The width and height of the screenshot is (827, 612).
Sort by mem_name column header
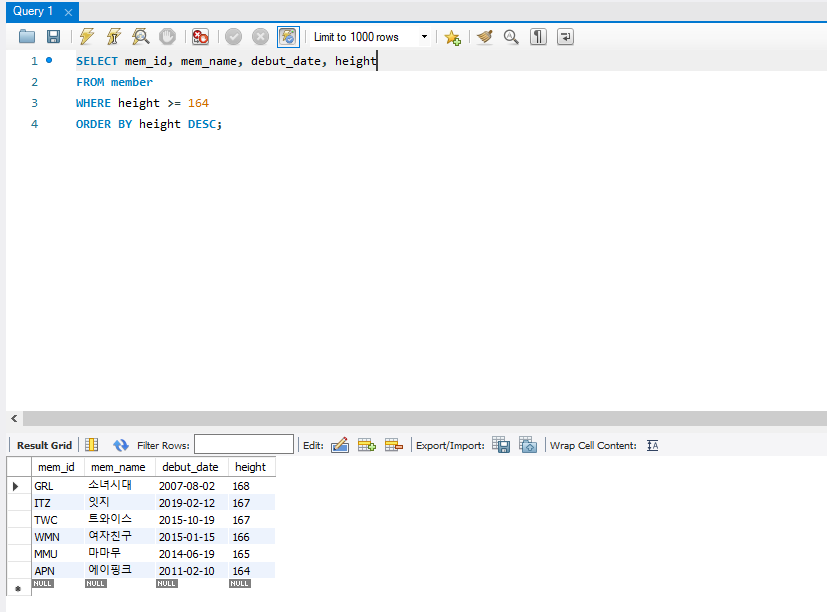point(118,467)
